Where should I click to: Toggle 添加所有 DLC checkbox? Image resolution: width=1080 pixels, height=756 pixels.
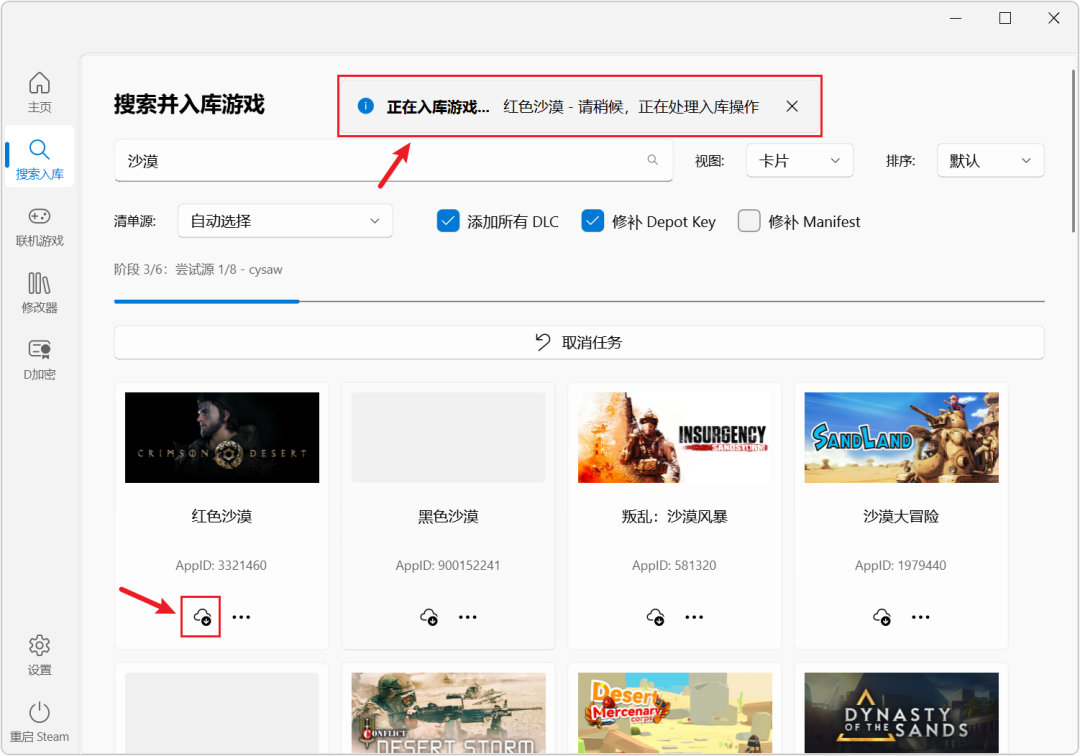point(448,221)
